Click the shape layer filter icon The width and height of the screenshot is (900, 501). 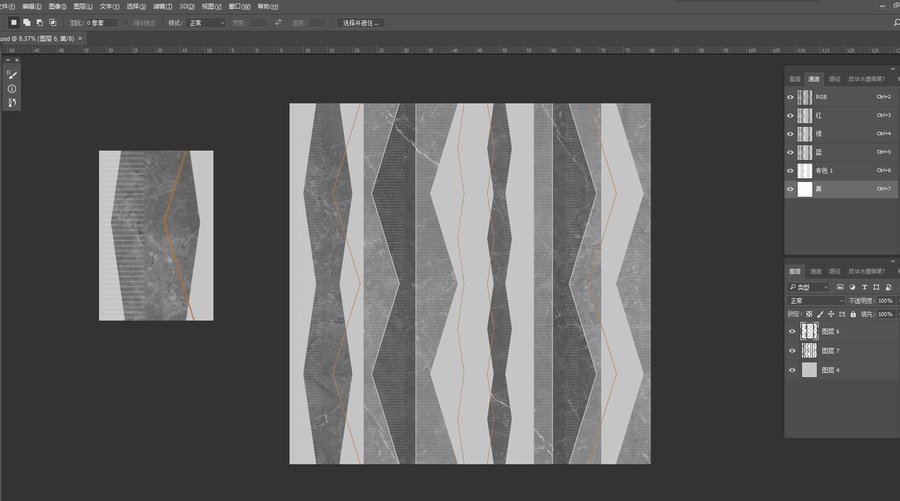(x=876, y=287)
